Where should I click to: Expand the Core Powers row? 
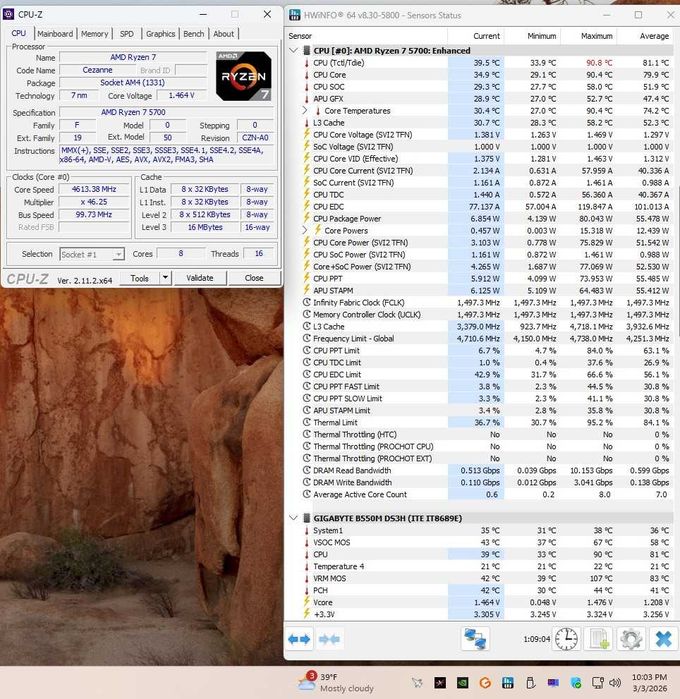(x=305, y=230)
